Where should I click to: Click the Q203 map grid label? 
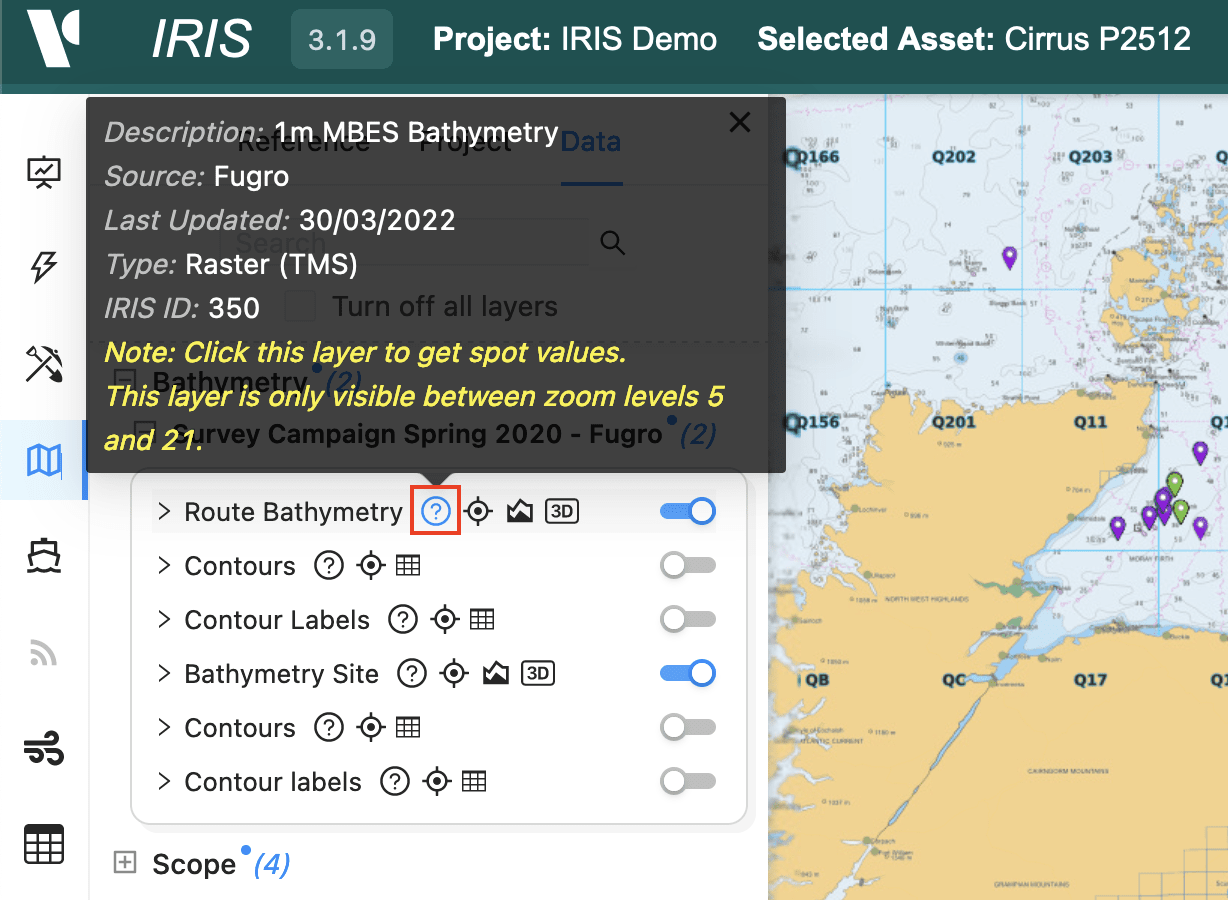(1090, 157)
